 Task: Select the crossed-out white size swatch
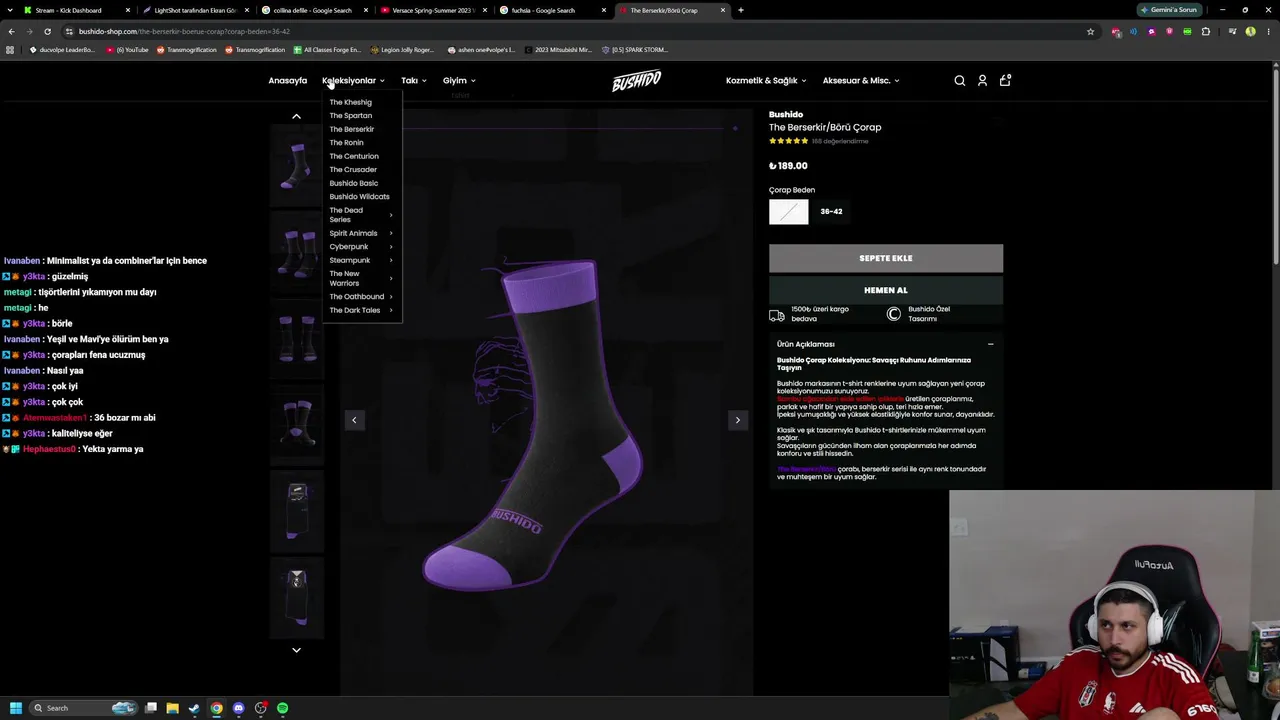point(788,212)
